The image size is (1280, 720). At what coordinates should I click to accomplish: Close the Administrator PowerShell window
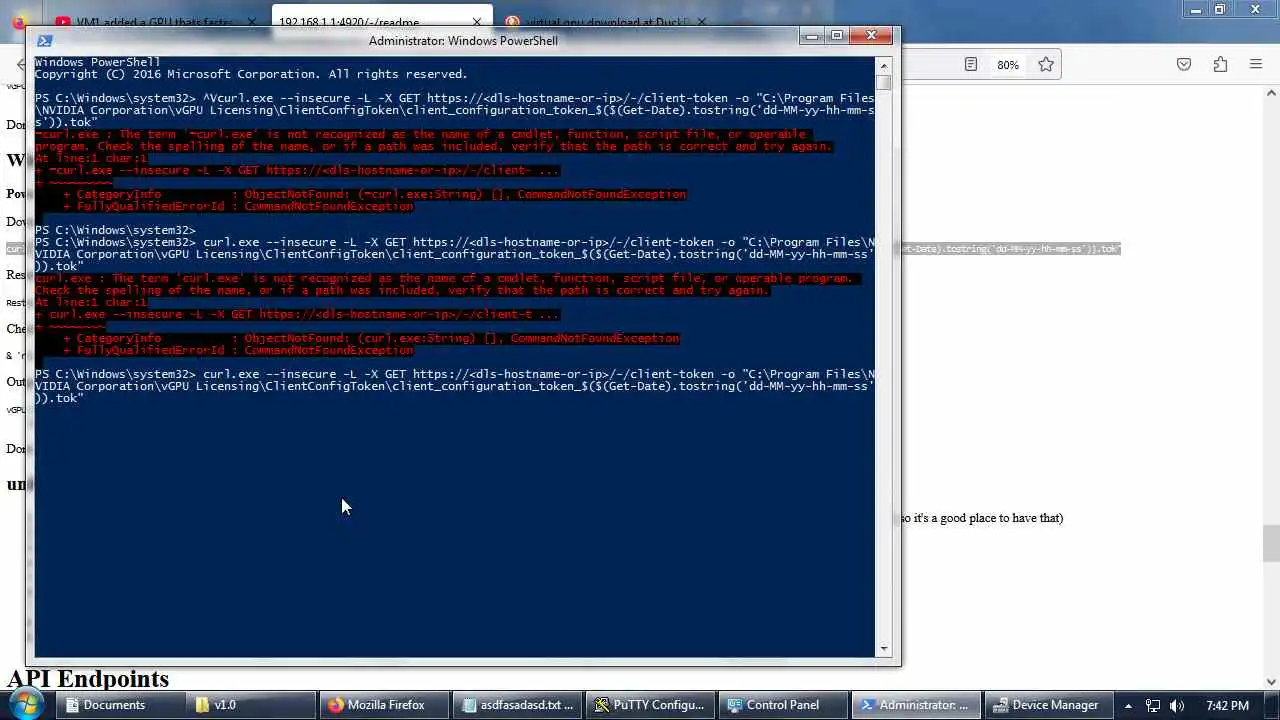(x=871, y=36)
